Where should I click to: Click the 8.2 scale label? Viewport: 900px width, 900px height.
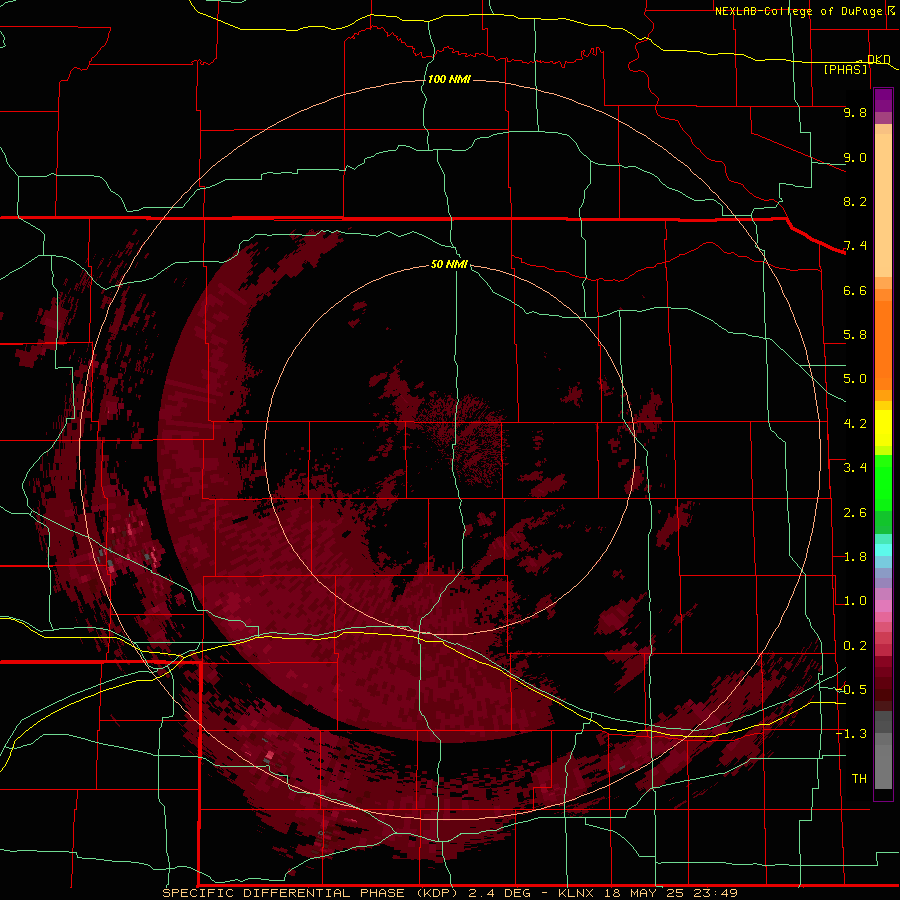pyautogui.click(x=855, y=201)
